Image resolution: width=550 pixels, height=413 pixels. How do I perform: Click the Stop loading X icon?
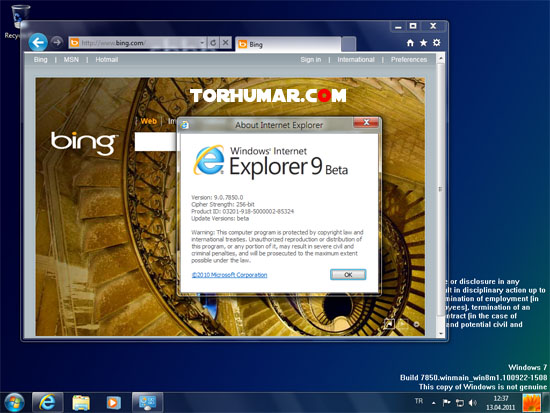[x=226, y=43]
